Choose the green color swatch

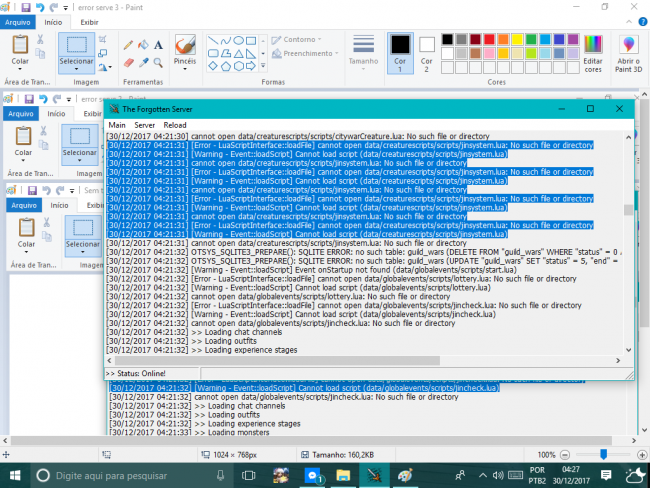[531, 39]
